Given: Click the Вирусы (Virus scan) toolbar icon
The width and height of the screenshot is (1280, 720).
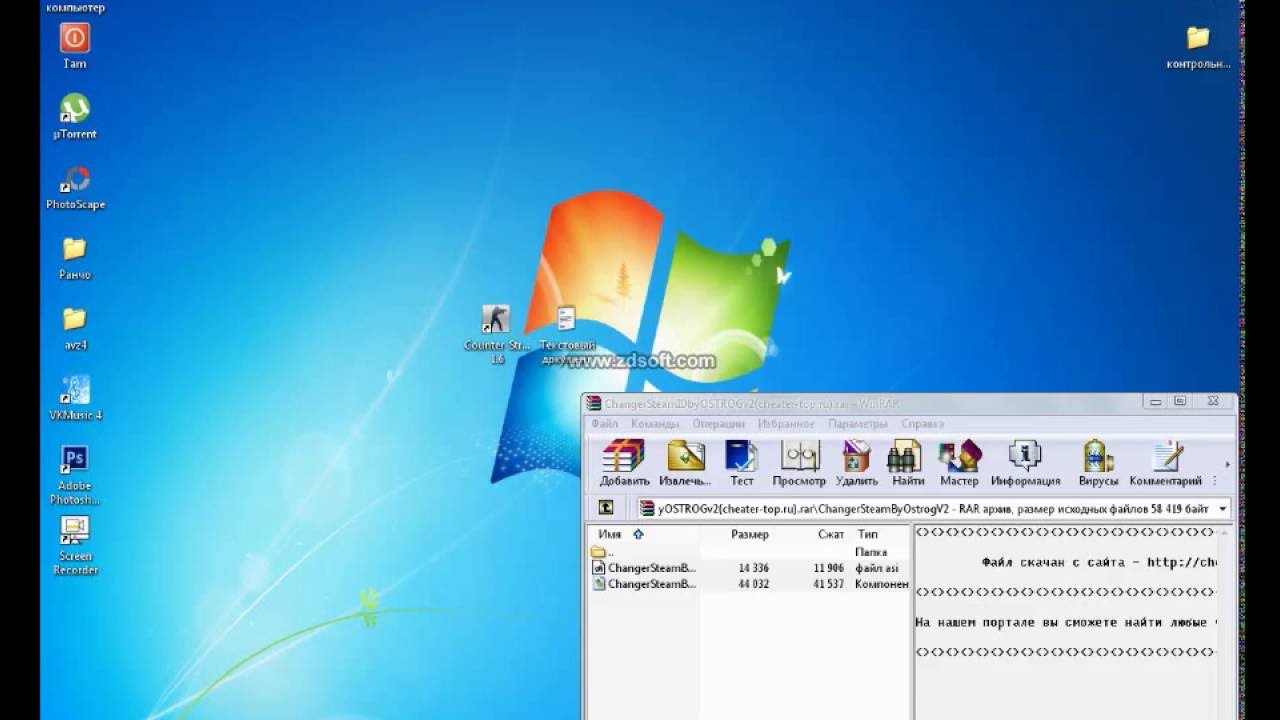Looking at the screenshot, I should point(1098,462).
